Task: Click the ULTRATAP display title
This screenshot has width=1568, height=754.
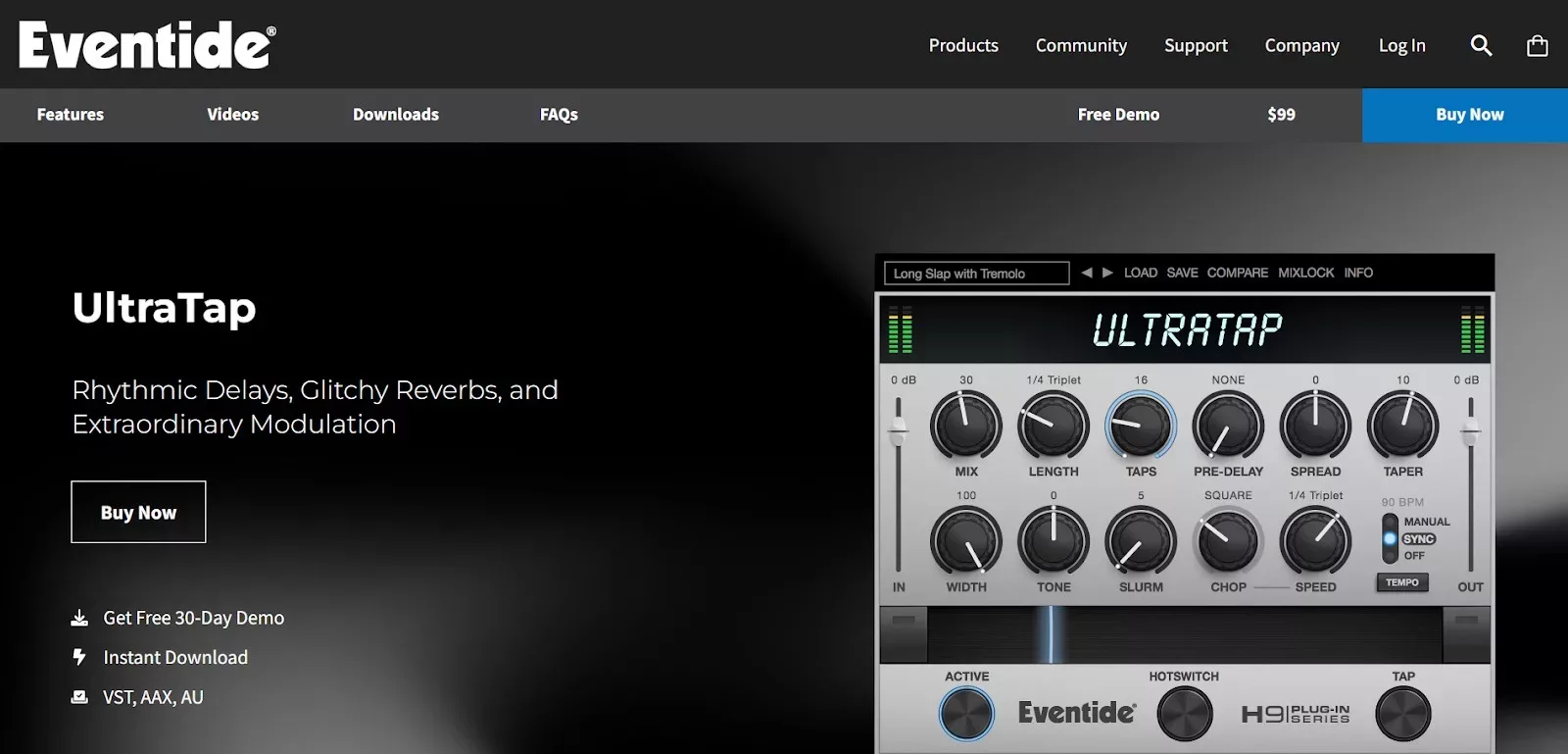Action: pyautogui.click(x=1187, y=329)
